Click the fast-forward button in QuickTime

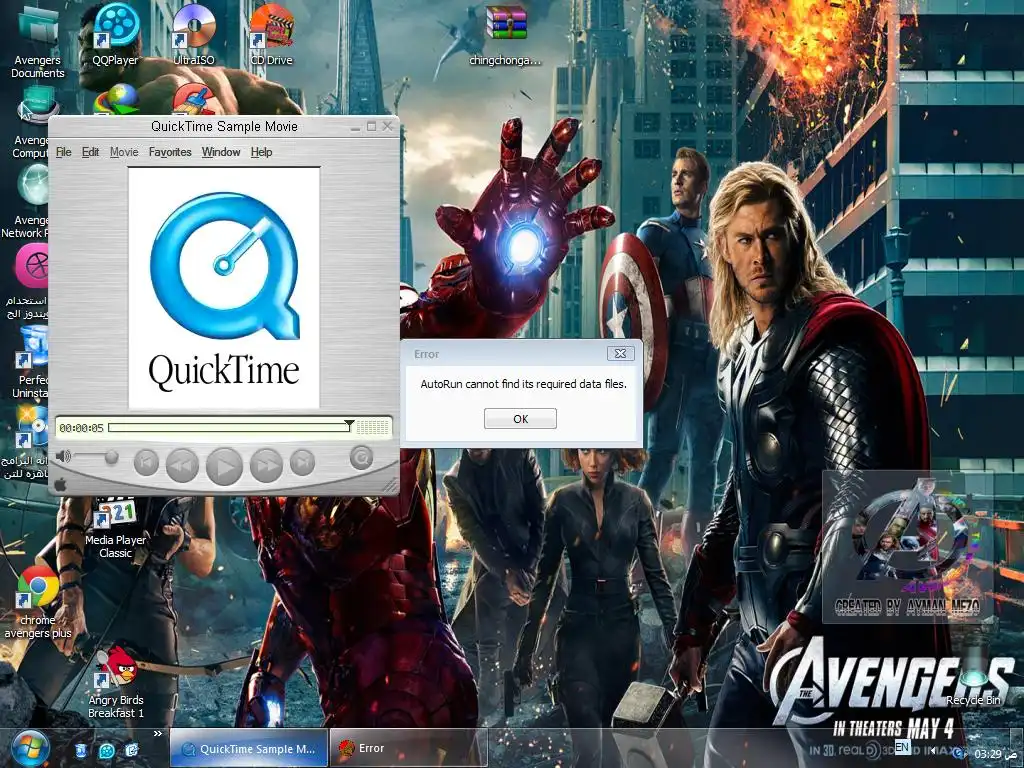tap(266, 465)
